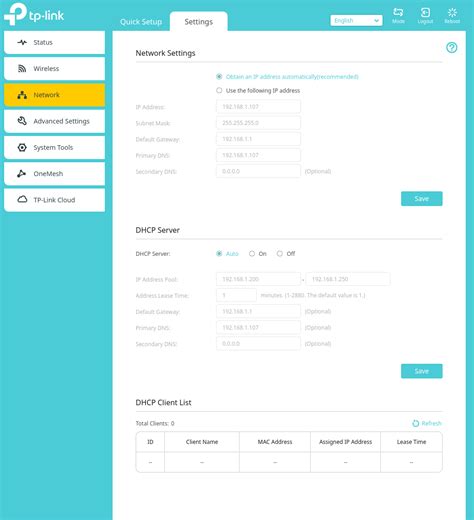Open Advanced Settings from sidebar
This screenshot has width=474, height=520.
pos(54,121)
